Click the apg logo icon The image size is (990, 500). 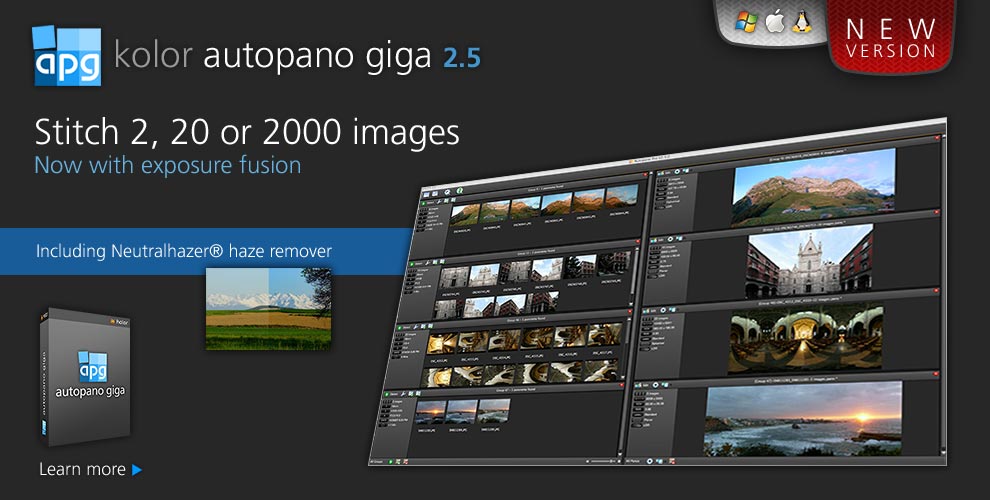click(67, 55)
